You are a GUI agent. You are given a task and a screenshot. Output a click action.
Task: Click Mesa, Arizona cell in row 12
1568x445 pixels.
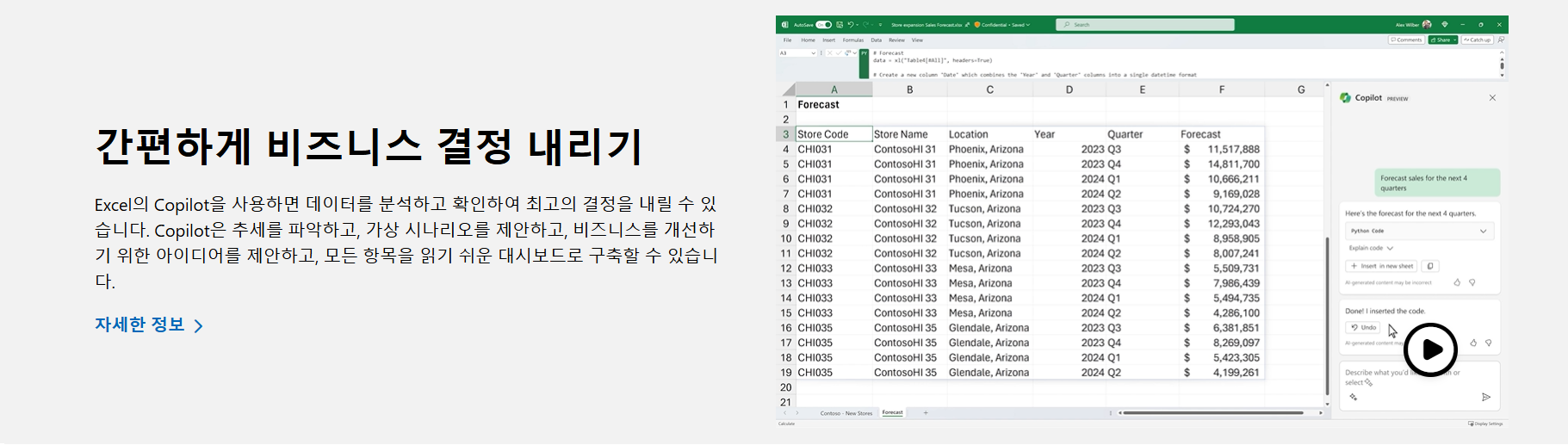coord(989,268)
